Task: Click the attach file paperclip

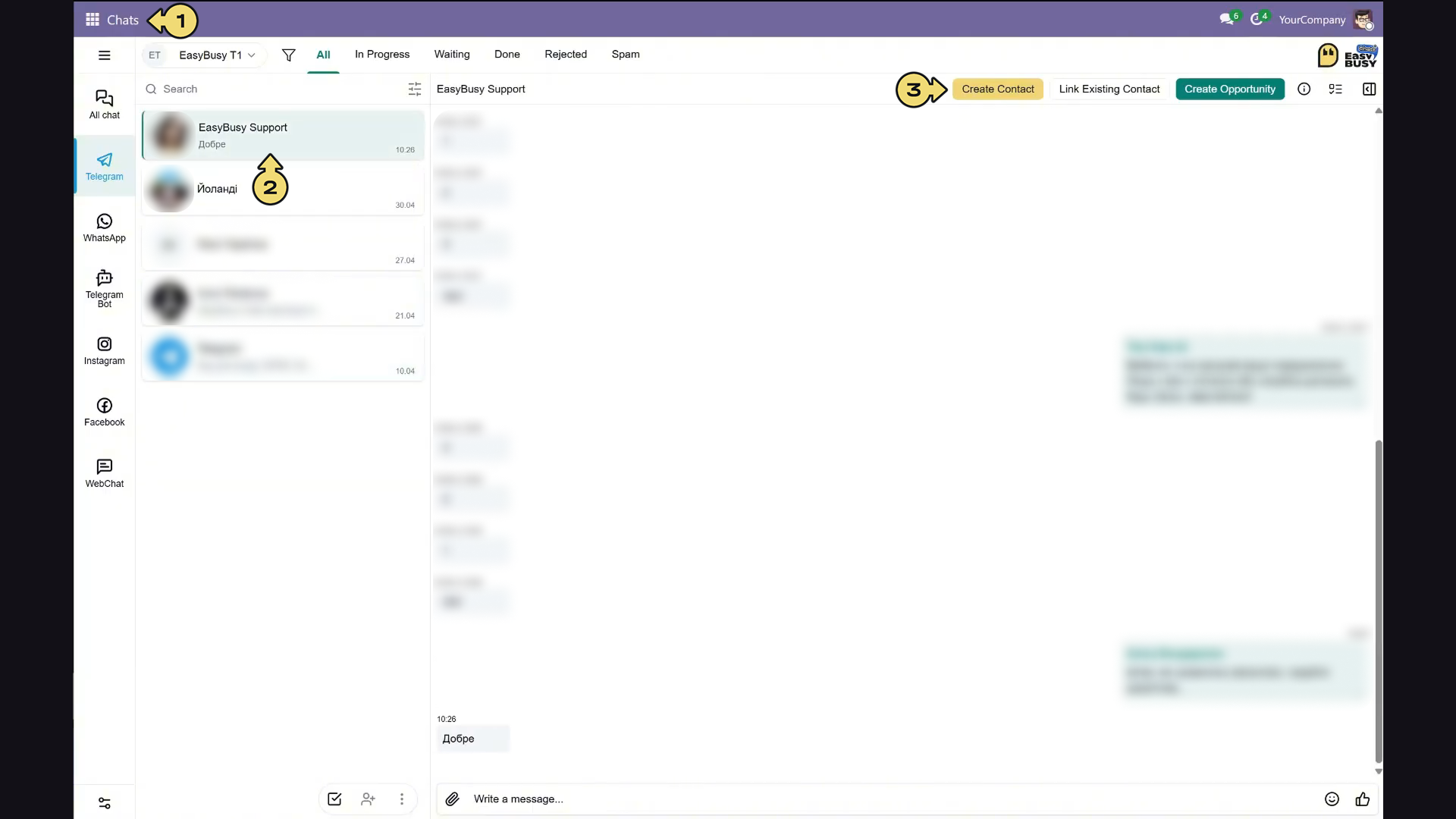Action: click(453, 799)
